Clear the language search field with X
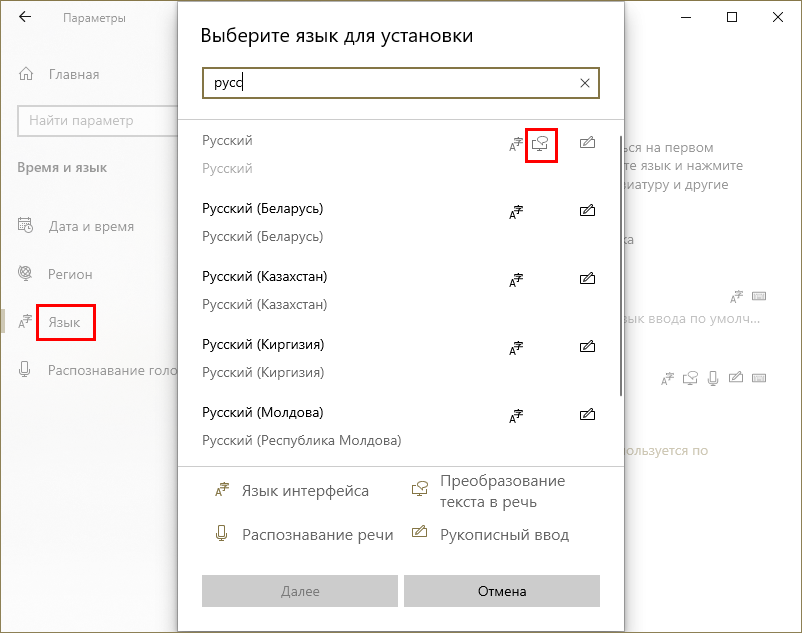This screenshot has width=802, height=633. tap(585, 84)
